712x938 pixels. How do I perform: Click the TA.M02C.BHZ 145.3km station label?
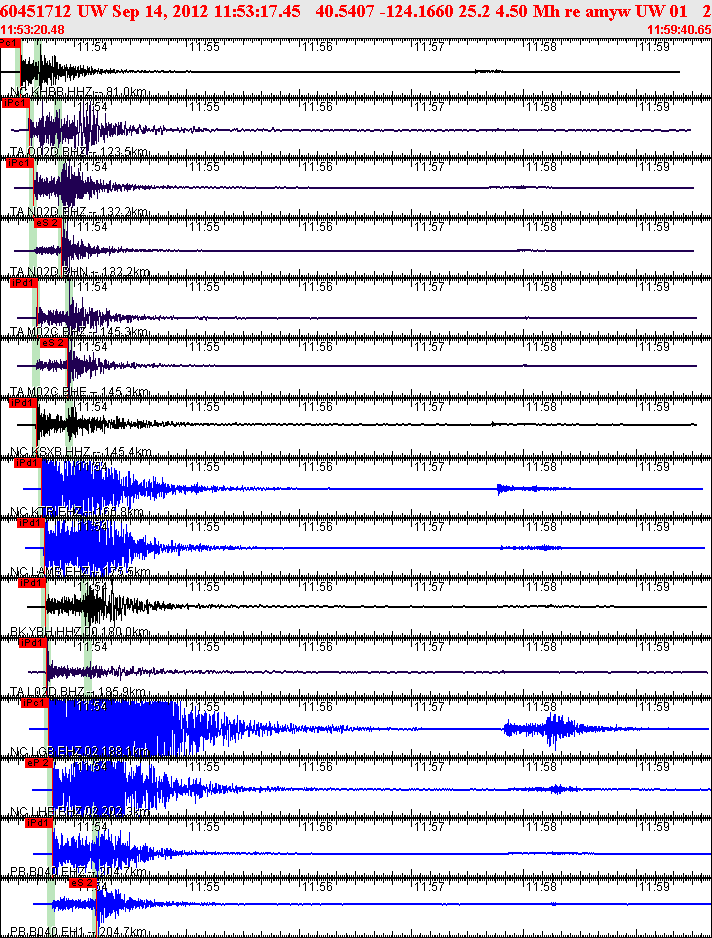80,331
